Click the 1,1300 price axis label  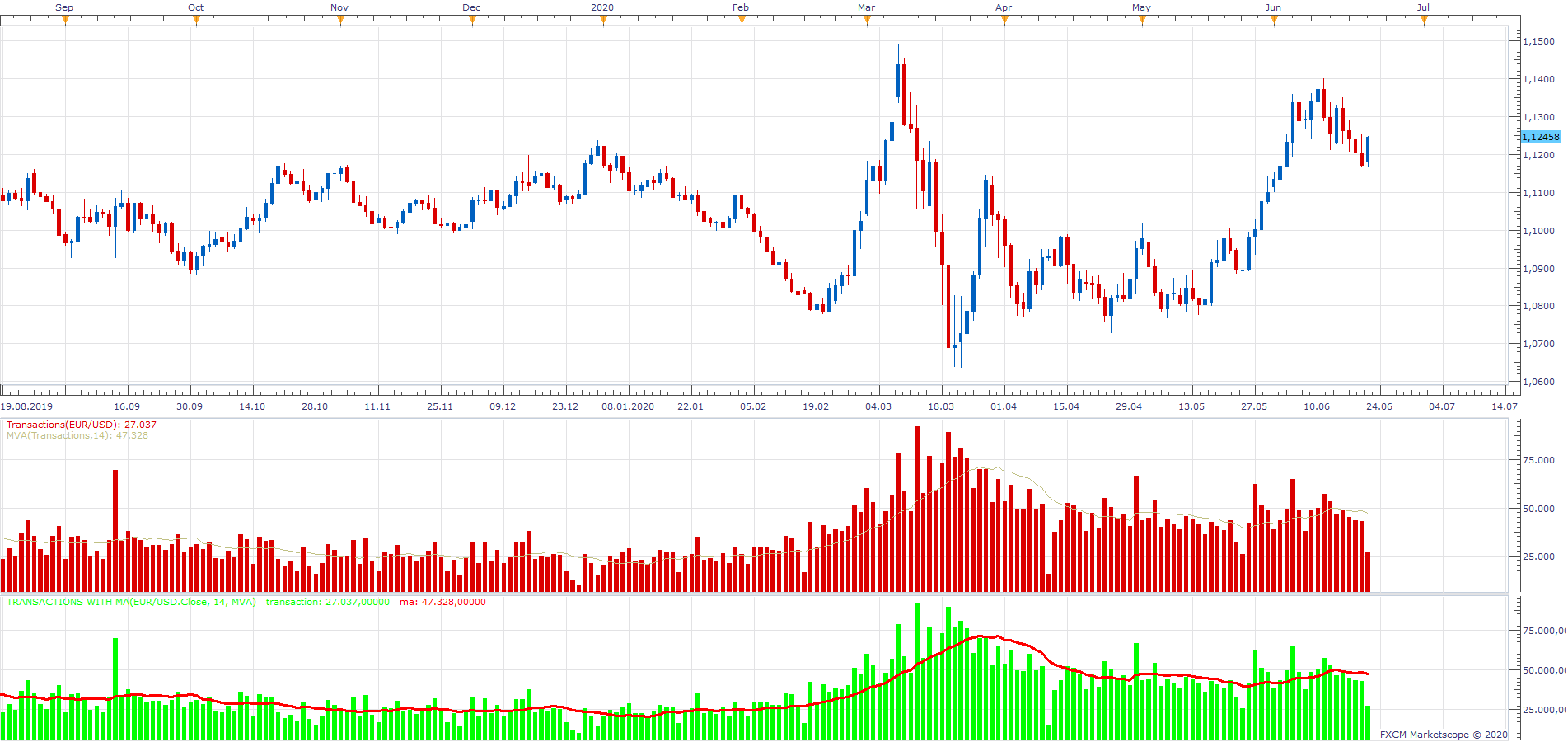tap(1538, 117)
